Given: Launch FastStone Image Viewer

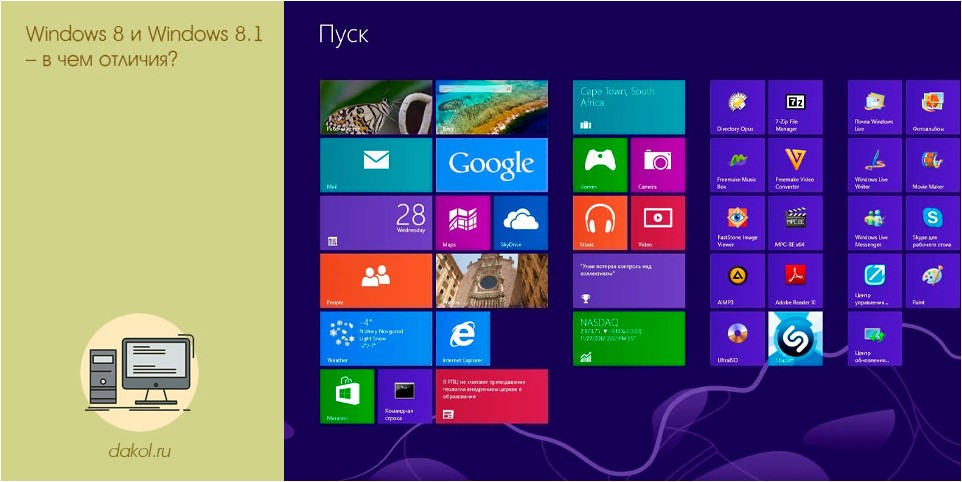Looking at the screenshot, I should (737, 223).
